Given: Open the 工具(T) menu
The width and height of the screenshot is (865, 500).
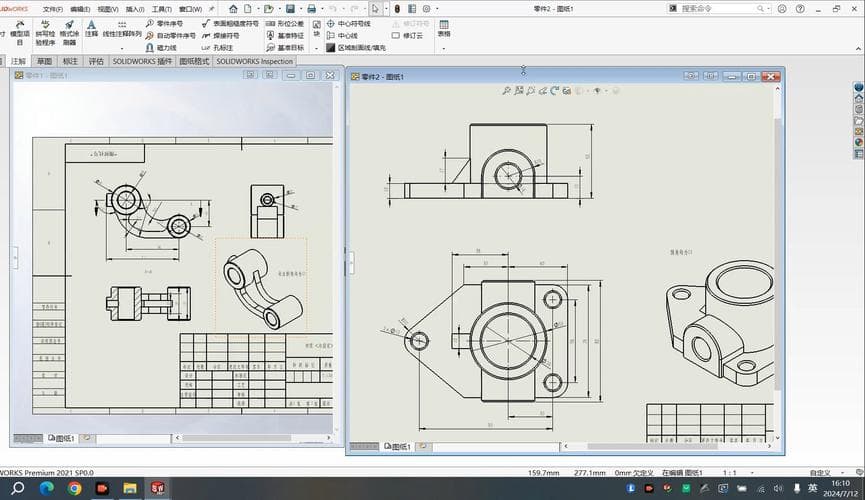Looking at the screenshot, I should (162, 9).
